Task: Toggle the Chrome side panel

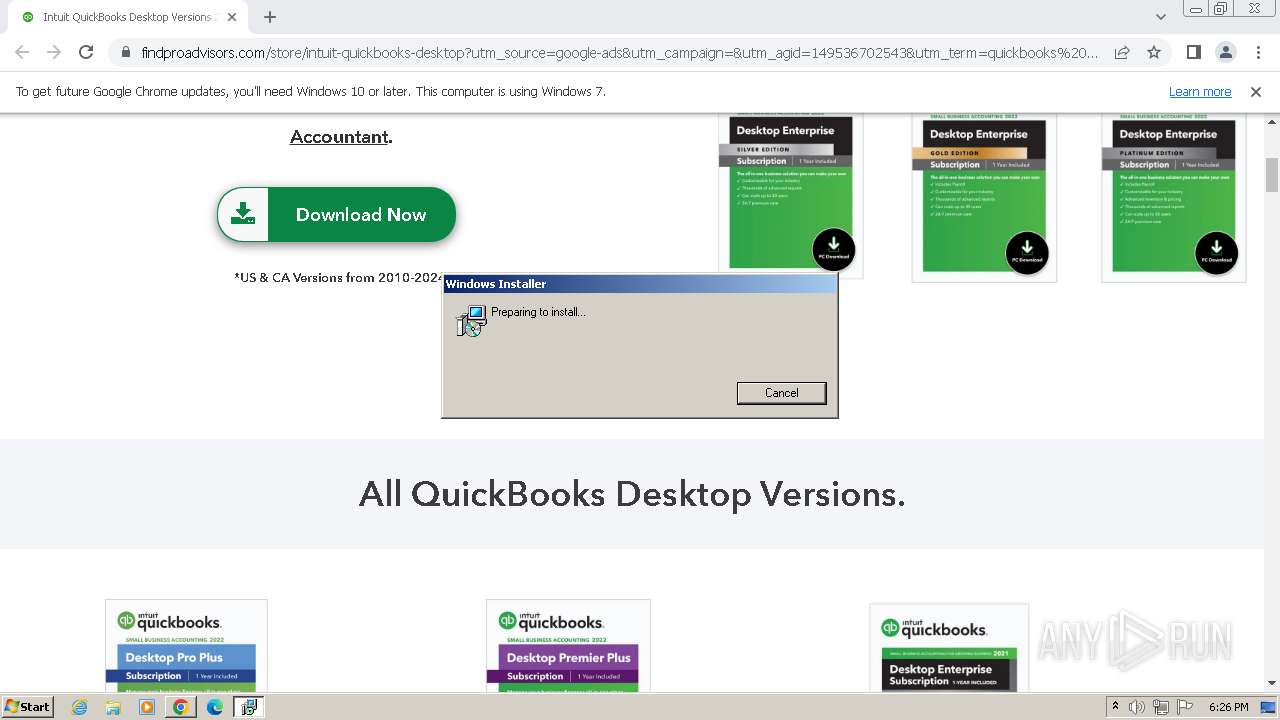Action: (1193, 52)
